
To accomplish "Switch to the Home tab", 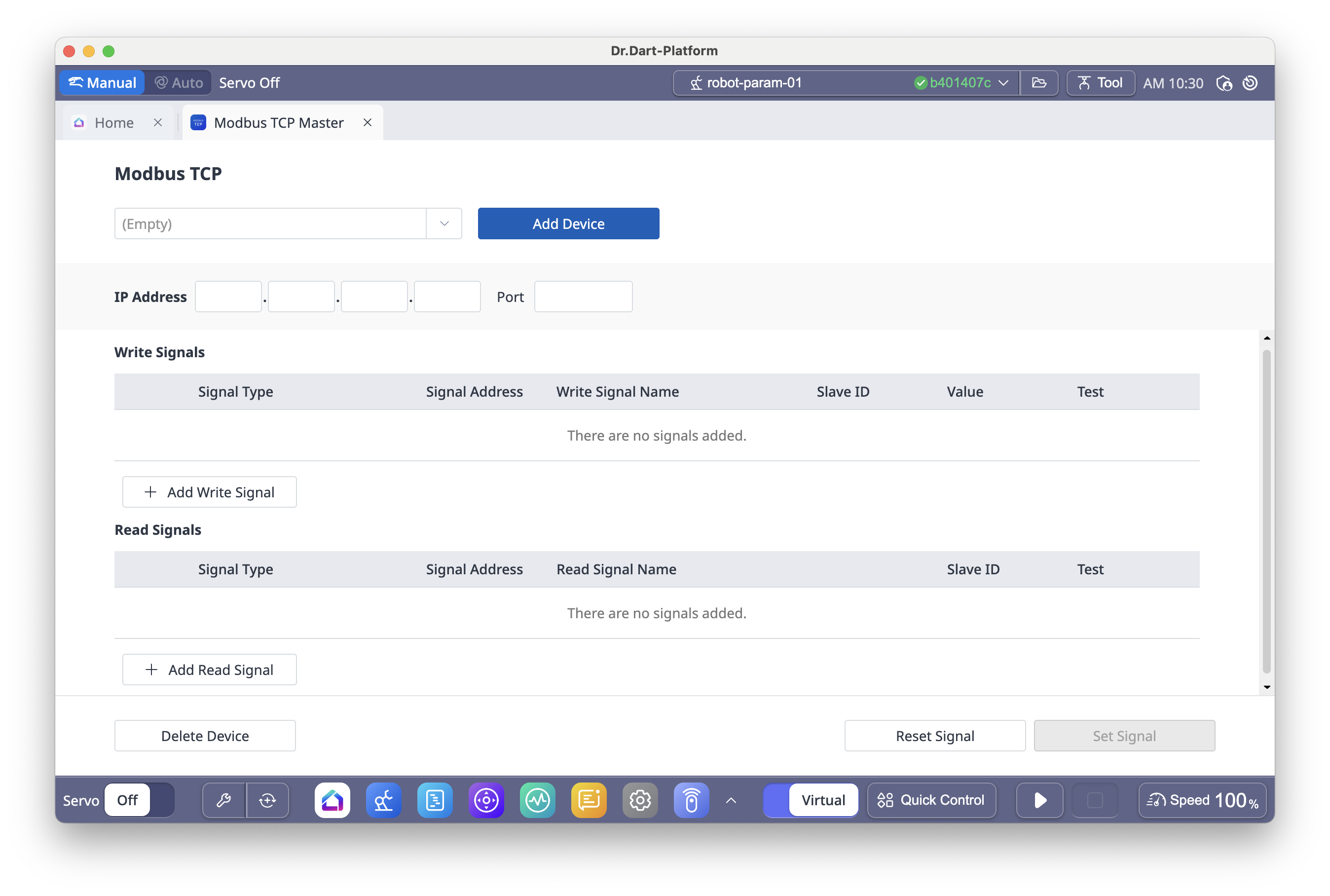I will click(x=113, y=123).
